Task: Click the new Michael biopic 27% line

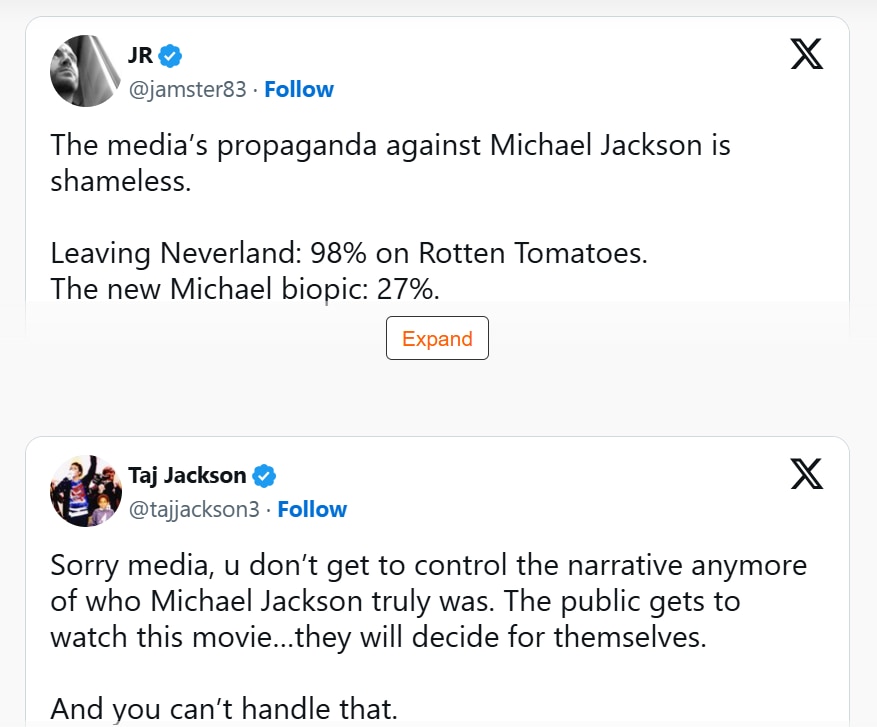Action: coord(245,289)
